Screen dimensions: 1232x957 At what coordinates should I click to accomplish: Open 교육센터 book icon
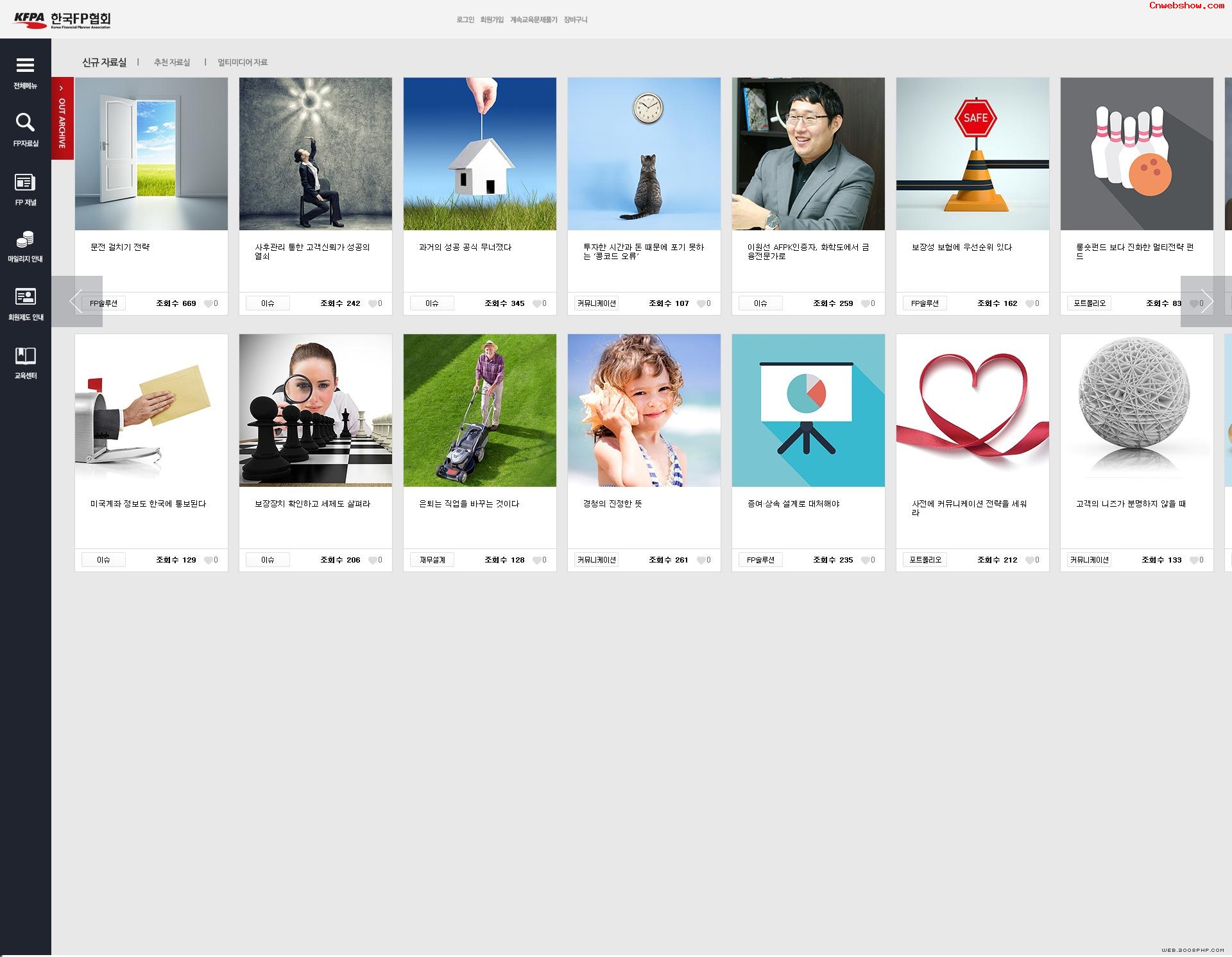point(25,355)
